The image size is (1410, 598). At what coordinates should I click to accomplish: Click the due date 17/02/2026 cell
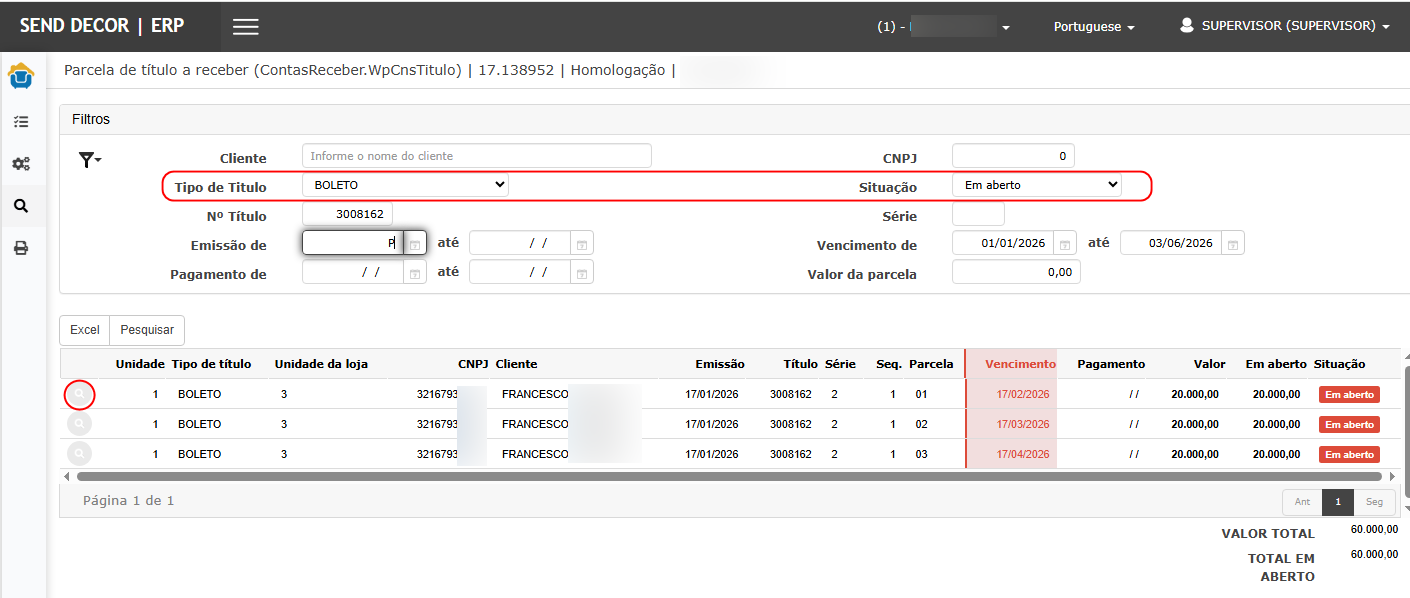point(1023,395)
